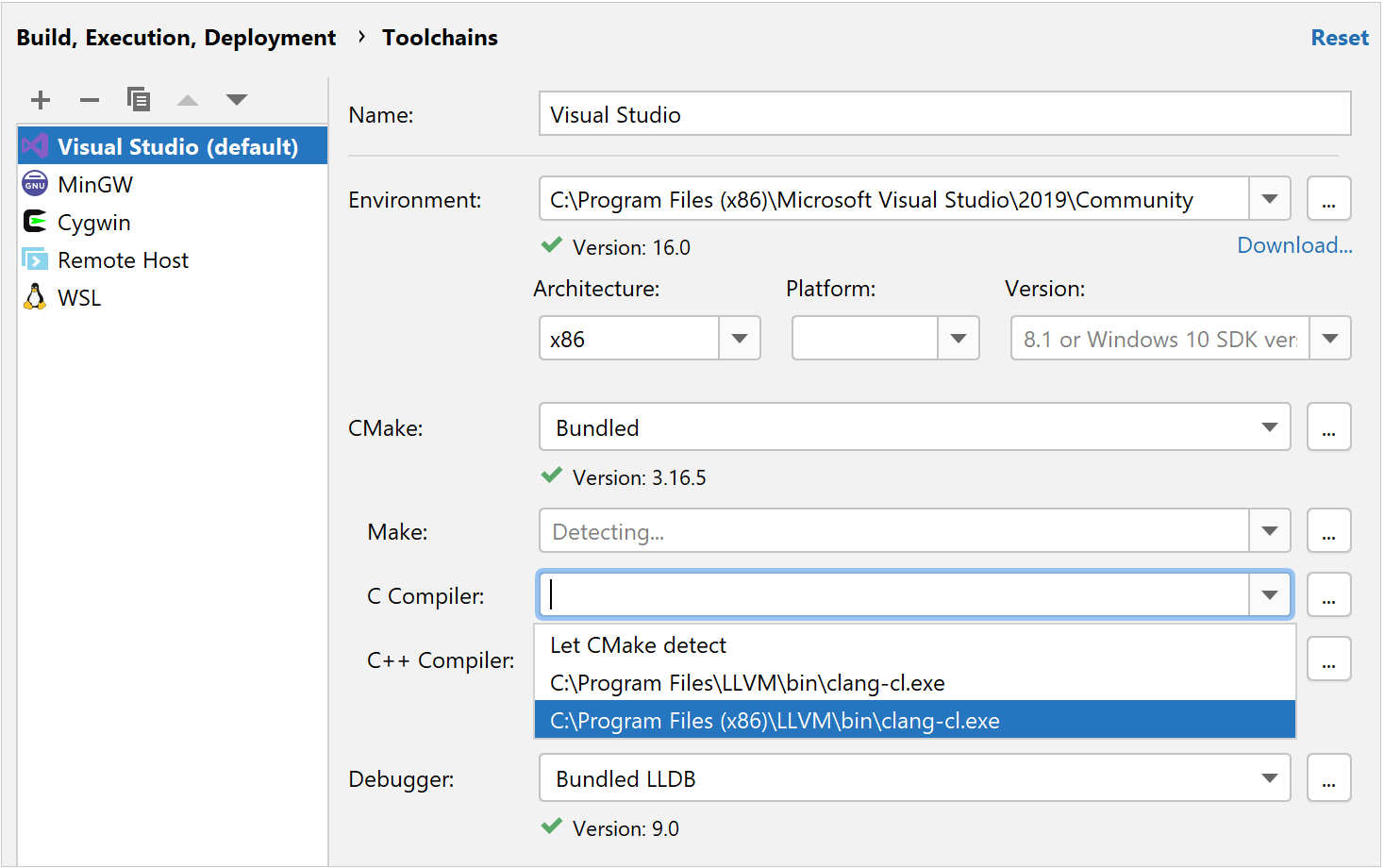
Task: Select Remote Host in toolchain list
Action: click(x=173, y=259)
